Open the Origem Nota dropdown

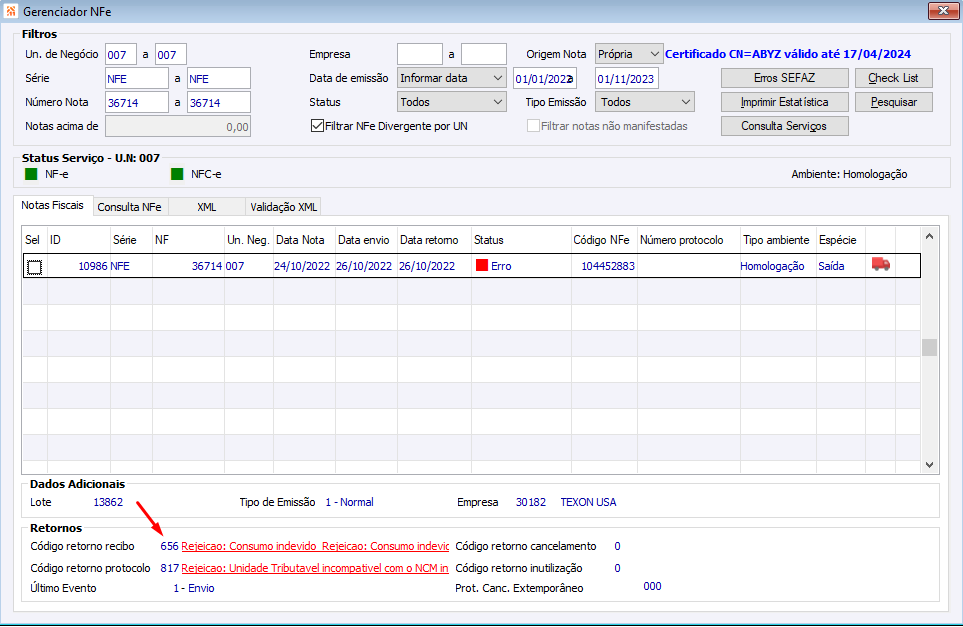(629, 54)
